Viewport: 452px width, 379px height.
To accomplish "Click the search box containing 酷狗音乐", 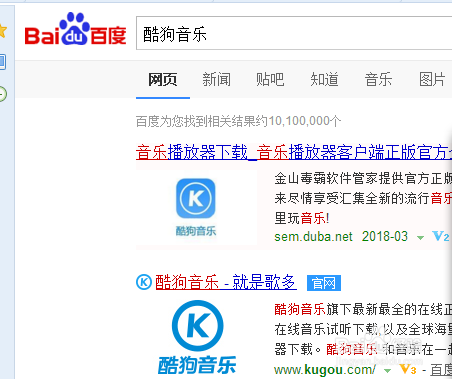I will (294, 33).
